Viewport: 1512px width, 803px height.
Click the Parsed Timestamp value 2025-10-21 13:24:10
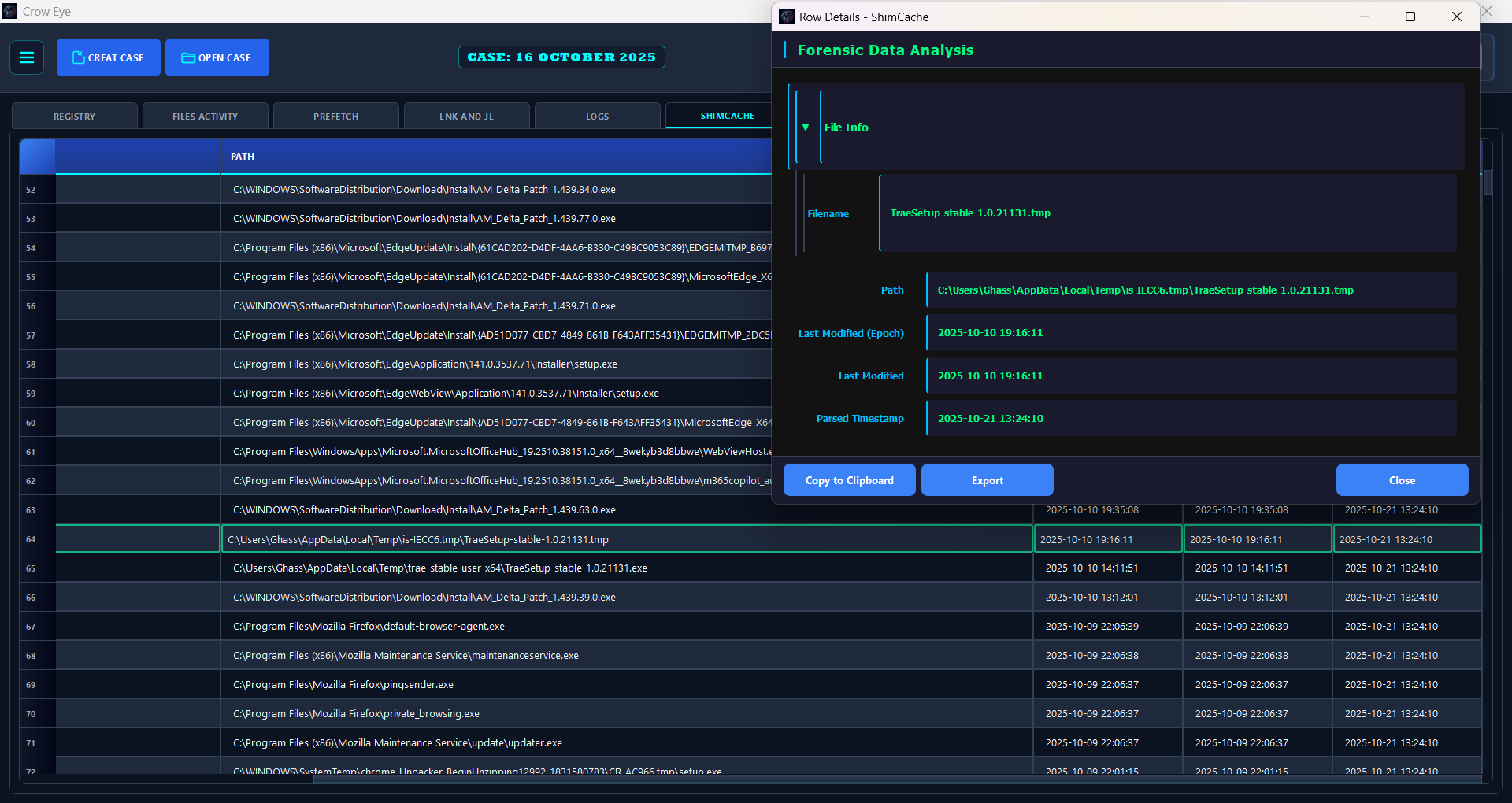[1191, 419]
